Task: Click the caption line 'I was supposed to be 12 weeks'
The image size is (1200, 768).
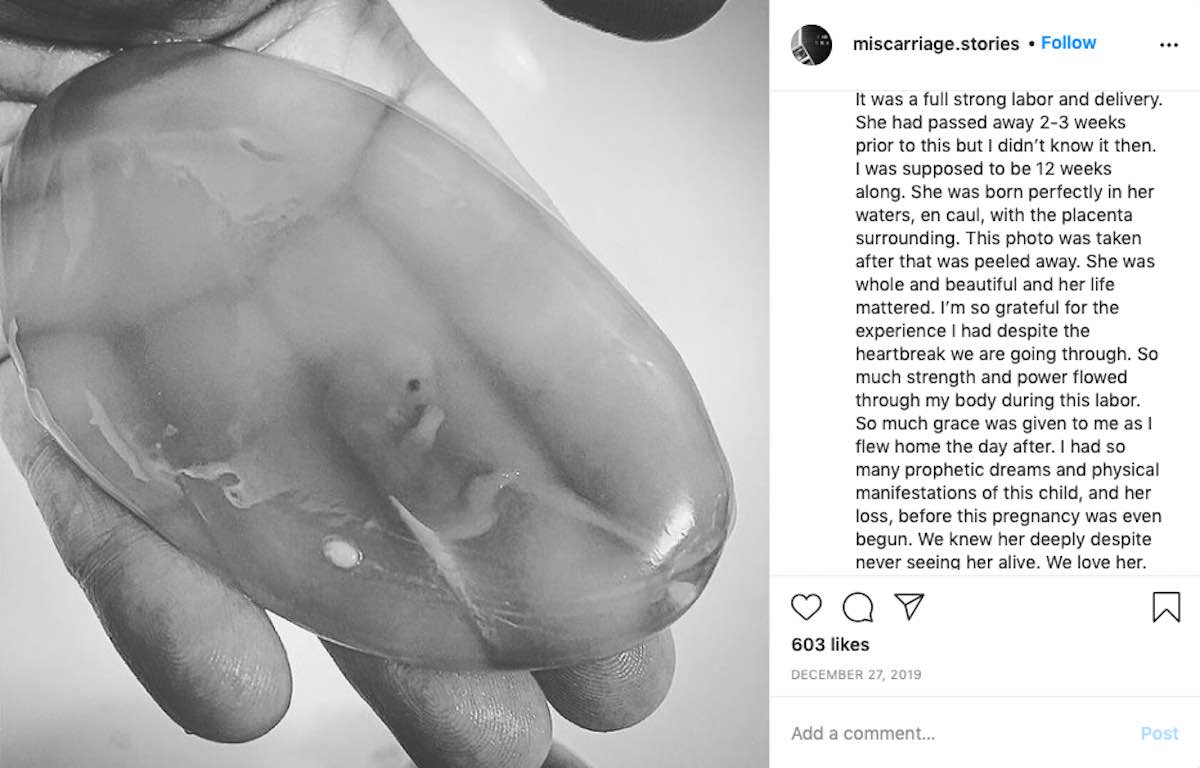Action: 983,169
